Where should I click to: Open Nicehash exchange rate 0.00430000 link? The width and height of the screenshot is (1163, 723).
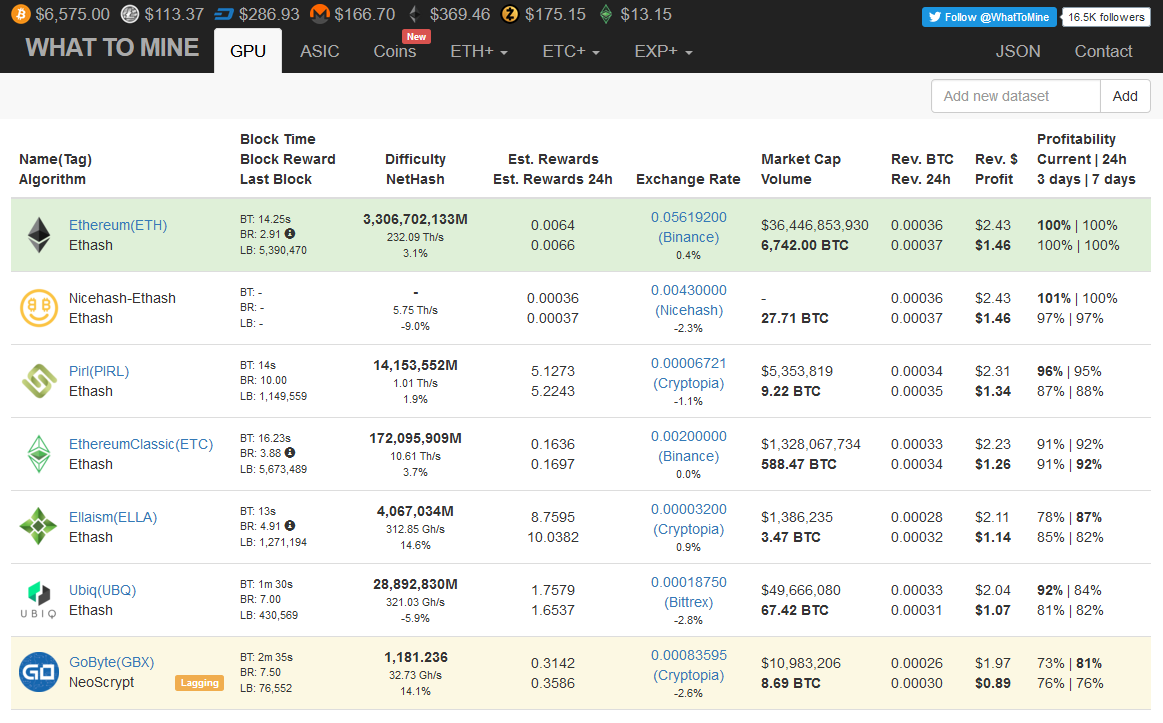(688, 300)
